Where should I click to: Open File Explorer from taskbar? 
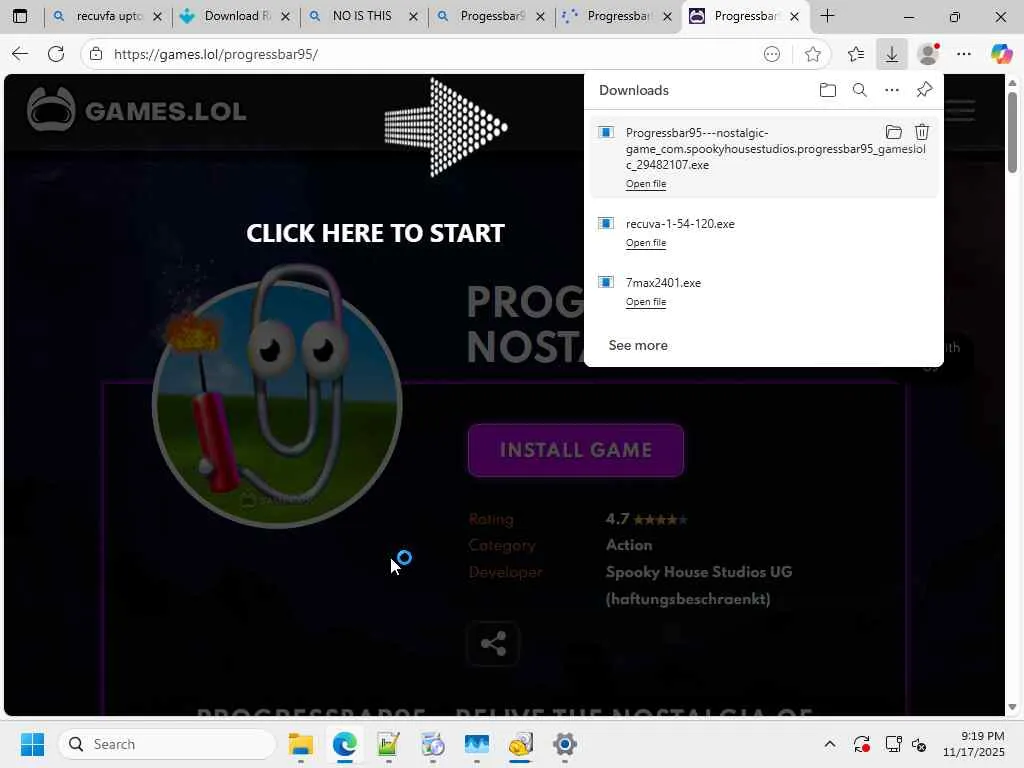pos(300,744)
